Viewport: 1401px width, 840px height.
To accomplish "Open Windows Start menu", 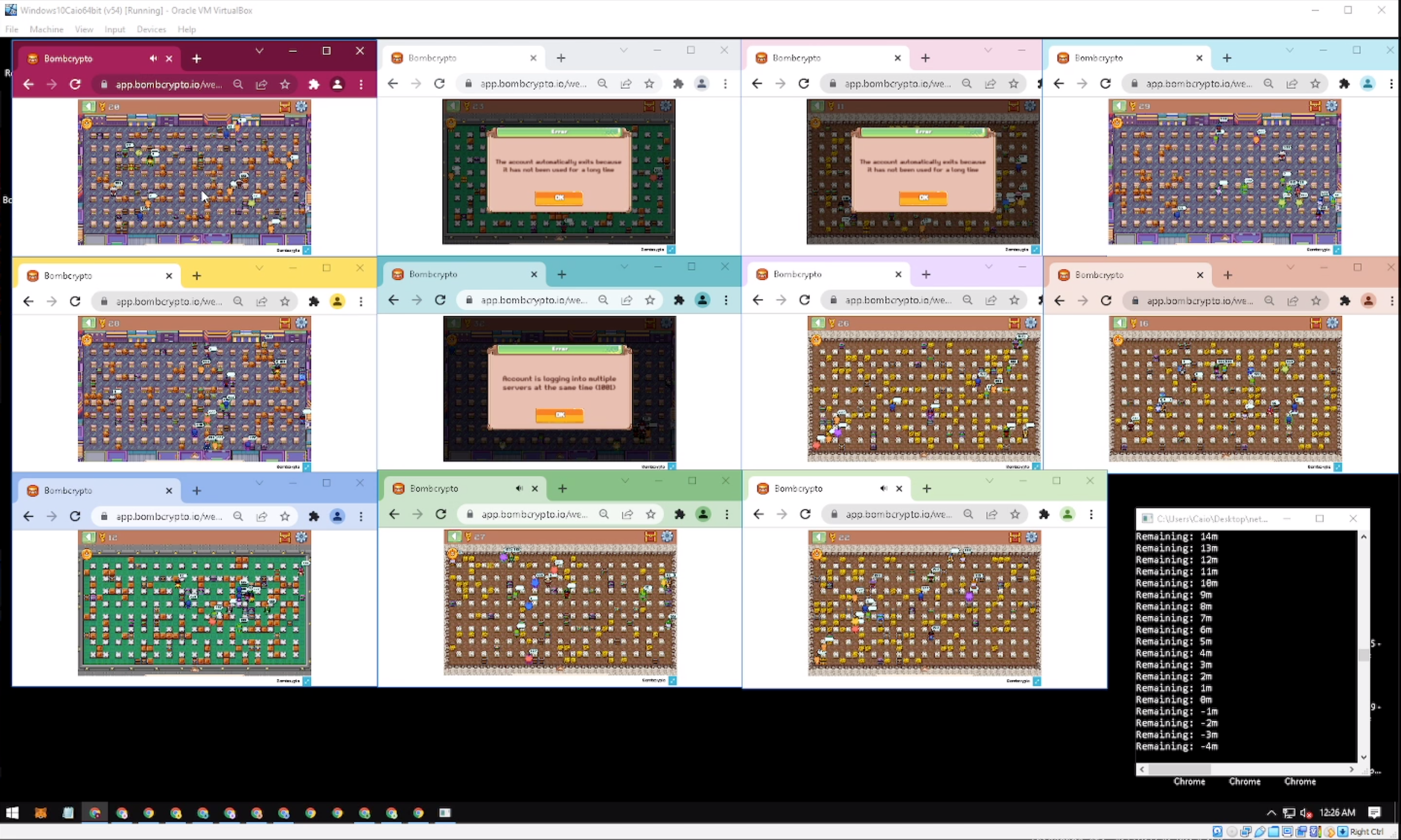I will (x=12, y=813).
